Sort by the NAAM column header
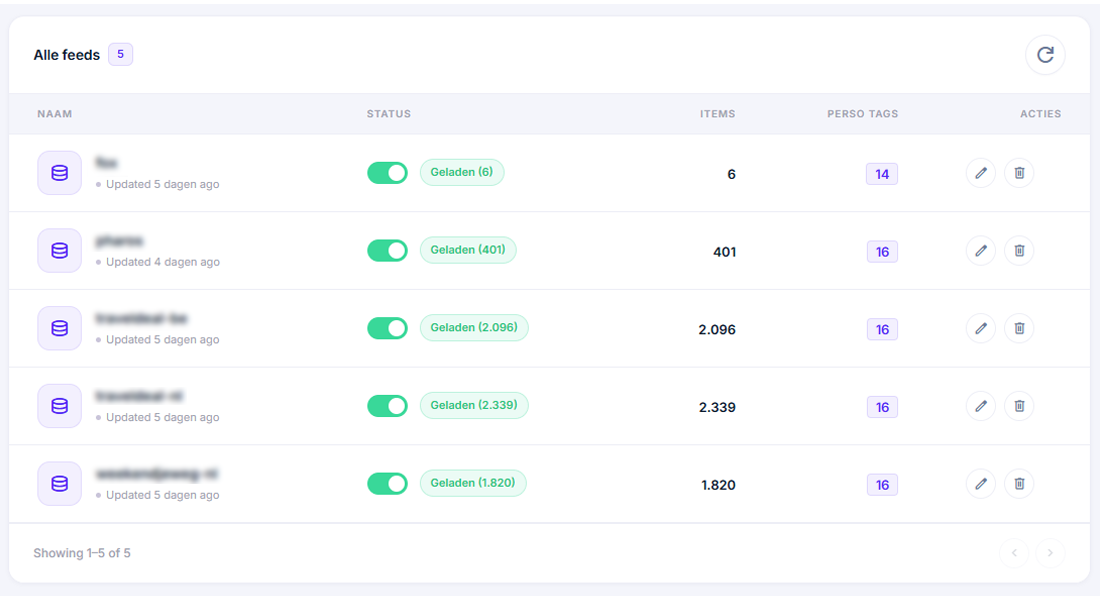This screenshot has width=1100, height=600. (55, 114)
